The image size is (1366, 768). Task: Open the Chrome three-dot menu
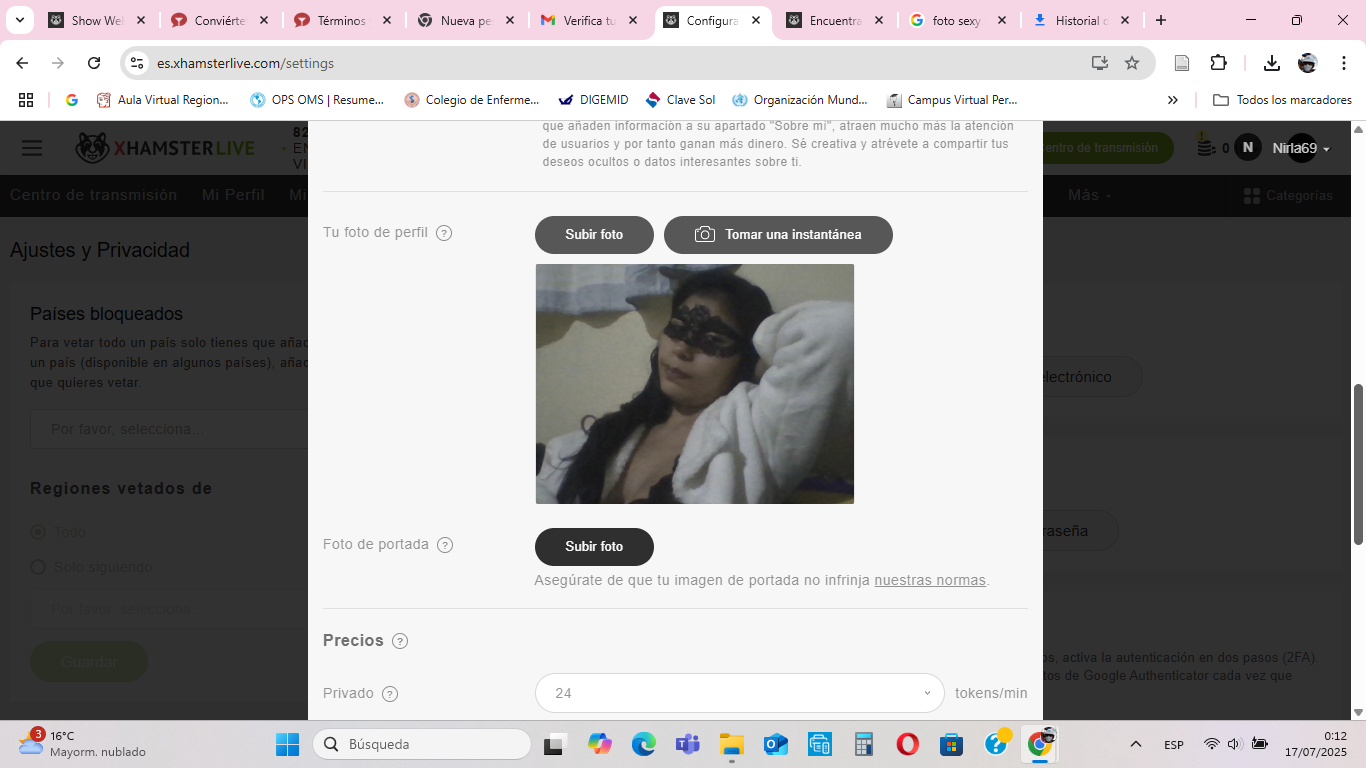1343,63
